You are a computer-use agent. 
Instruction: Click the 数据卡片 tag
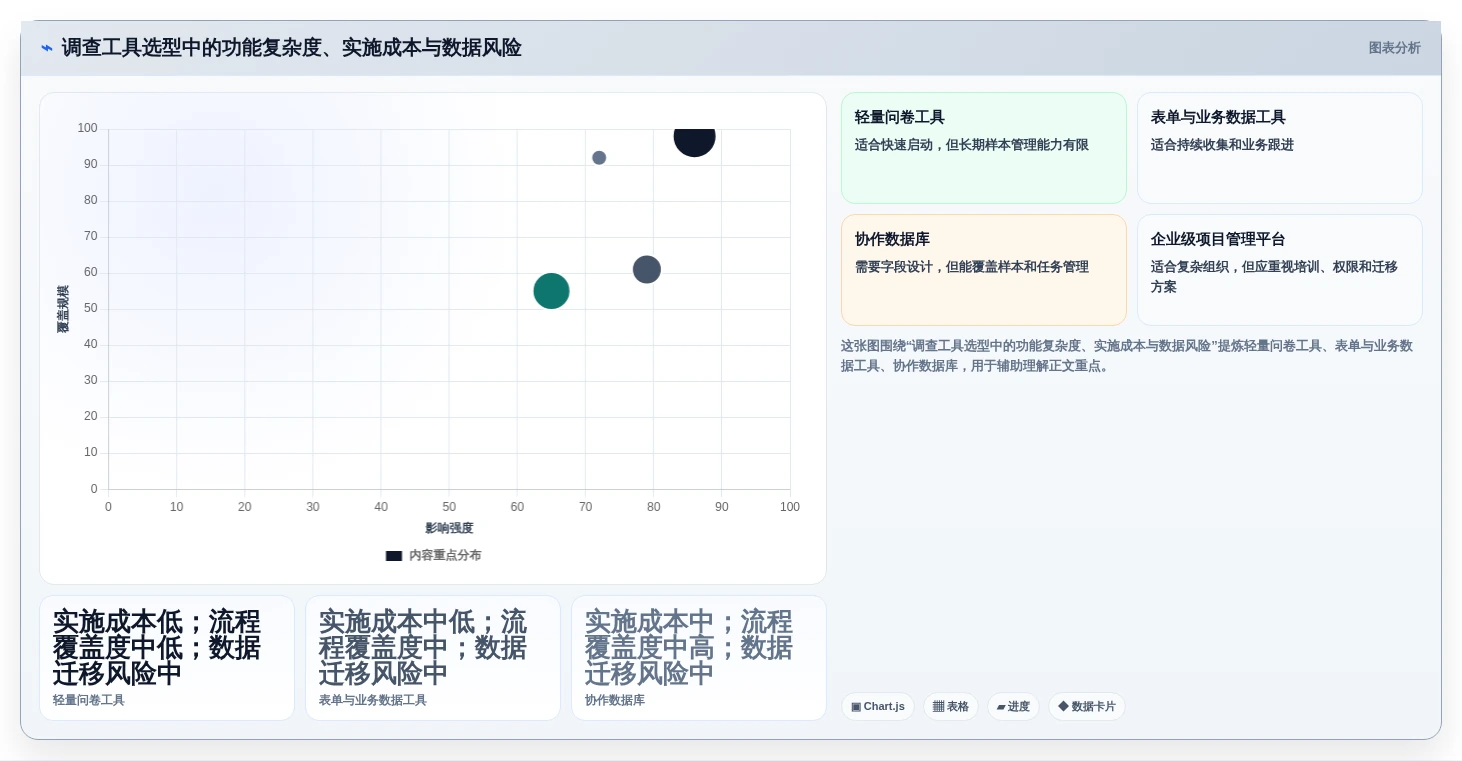coord(1087,707)
